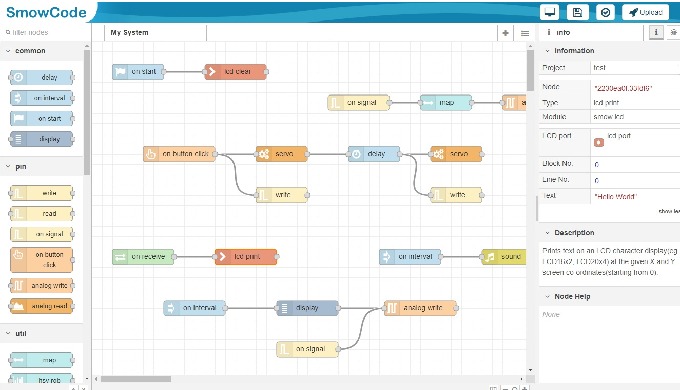Select the display palette node

[x=42, y=139]
